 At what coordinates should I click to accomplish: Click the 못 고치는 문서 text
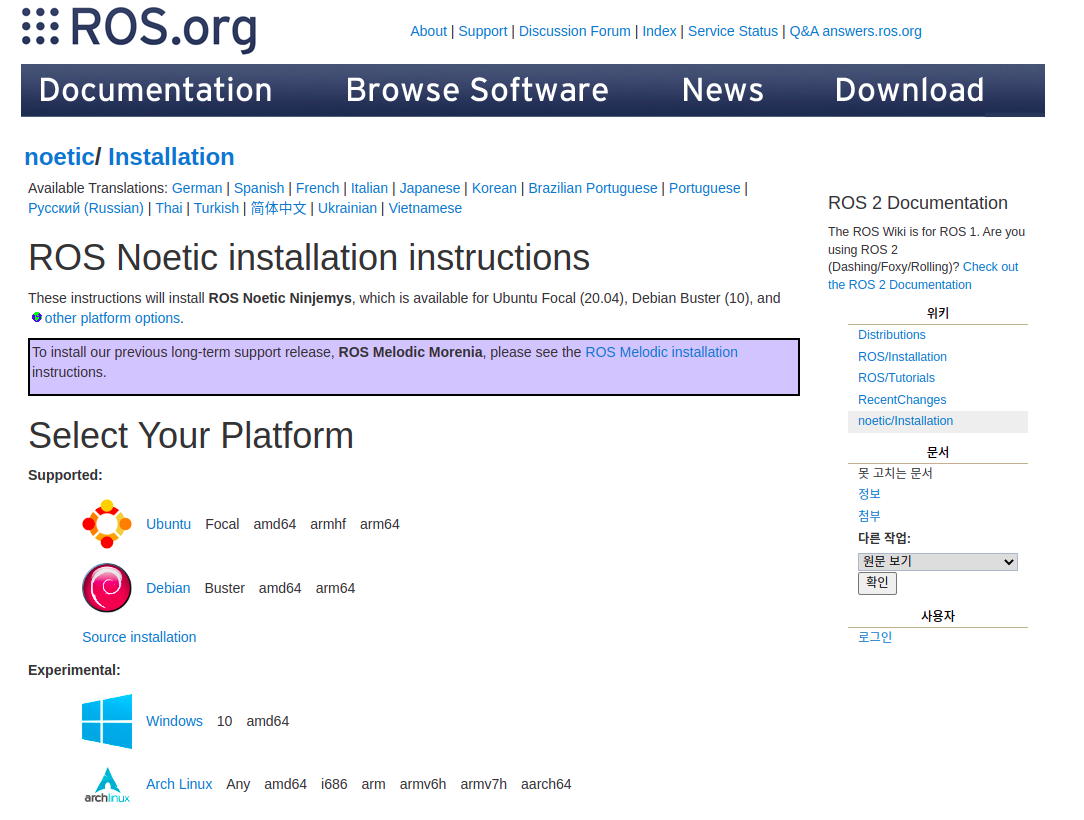[895, 473]
